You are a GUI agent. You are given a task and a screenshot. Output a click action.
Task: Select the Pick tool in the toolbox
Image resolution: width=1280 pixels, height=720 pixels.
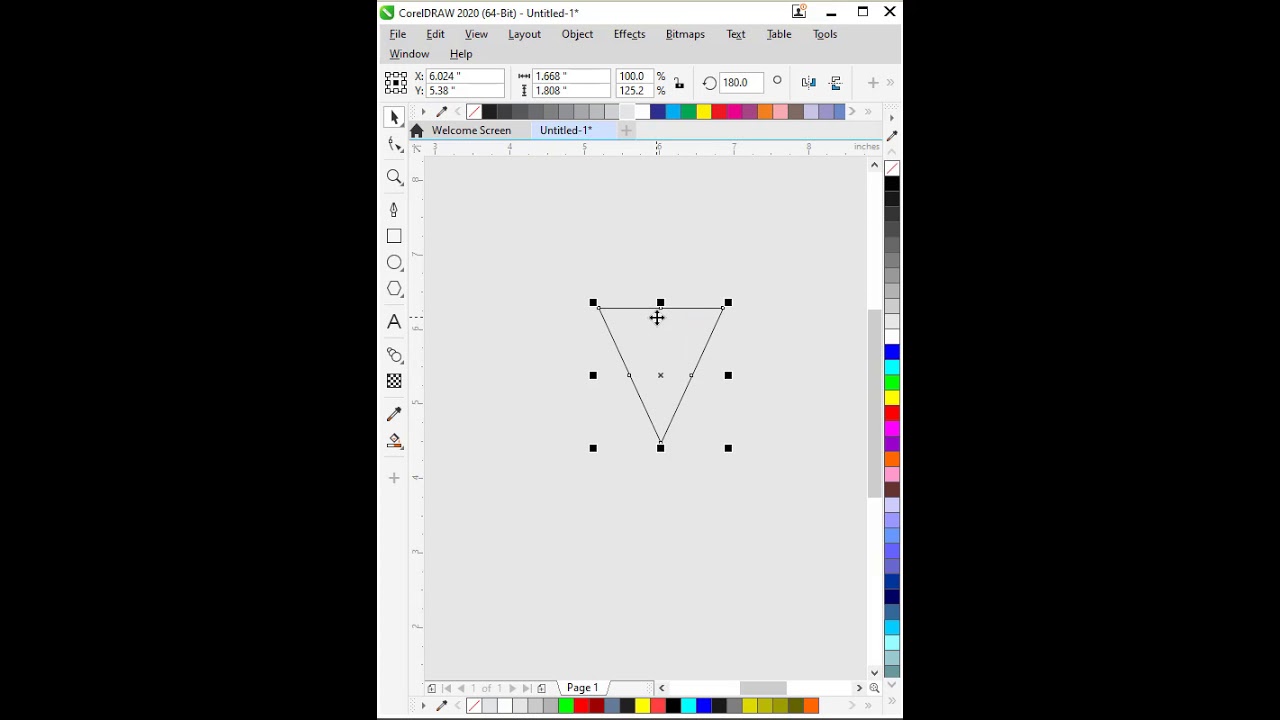(x=394, y=118)
